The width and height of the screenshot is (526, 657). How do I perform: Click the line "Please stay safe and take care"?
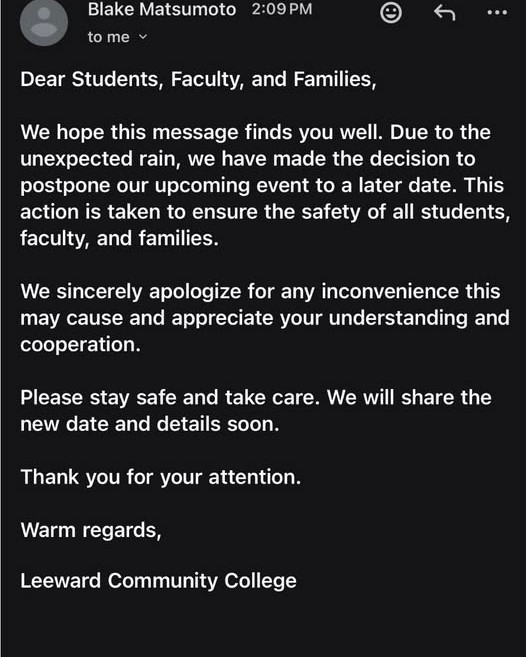tap(169, 398)
